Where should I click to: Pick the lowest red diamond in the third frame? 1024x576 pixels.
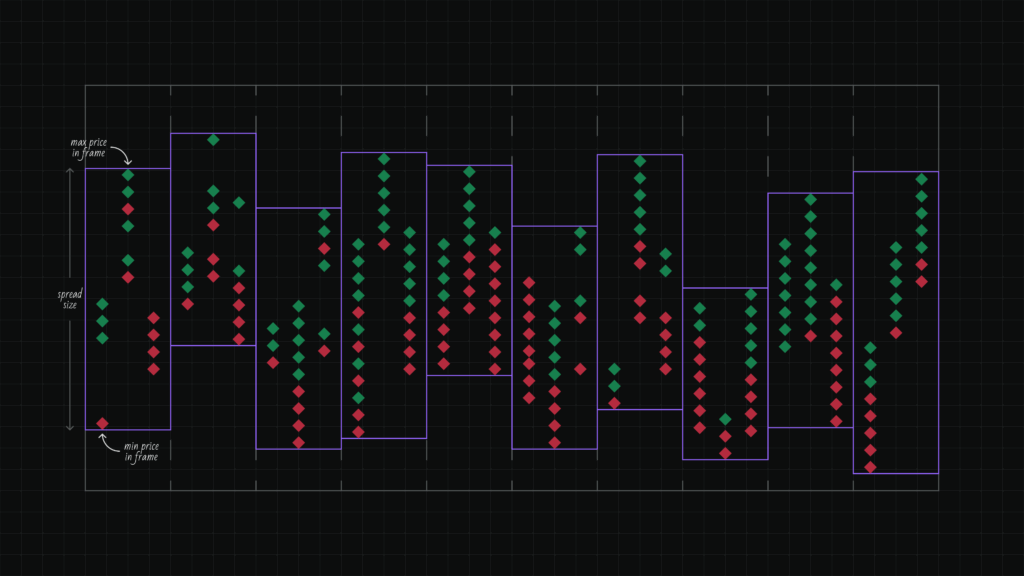click(x=298, y=441)
